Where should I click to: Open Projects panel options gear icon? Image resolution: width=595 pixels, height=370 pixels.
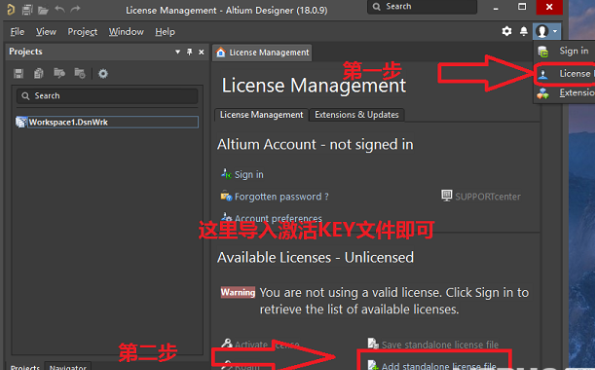(103, 73)
